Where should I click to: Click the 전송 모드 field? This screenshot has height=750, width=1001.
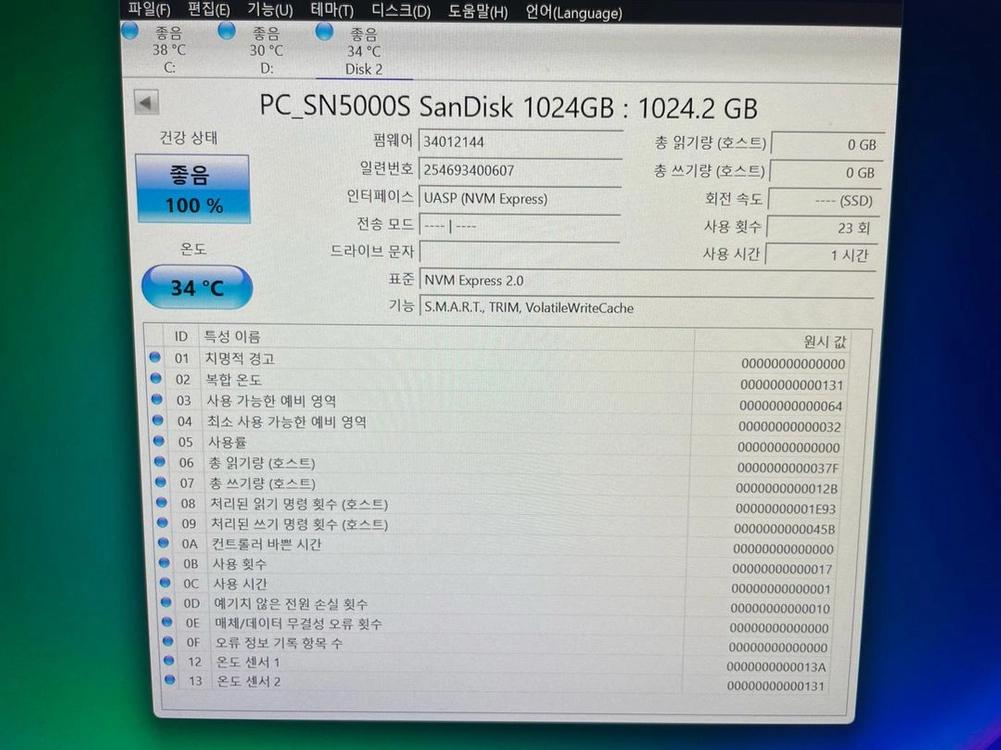[519, 225]
